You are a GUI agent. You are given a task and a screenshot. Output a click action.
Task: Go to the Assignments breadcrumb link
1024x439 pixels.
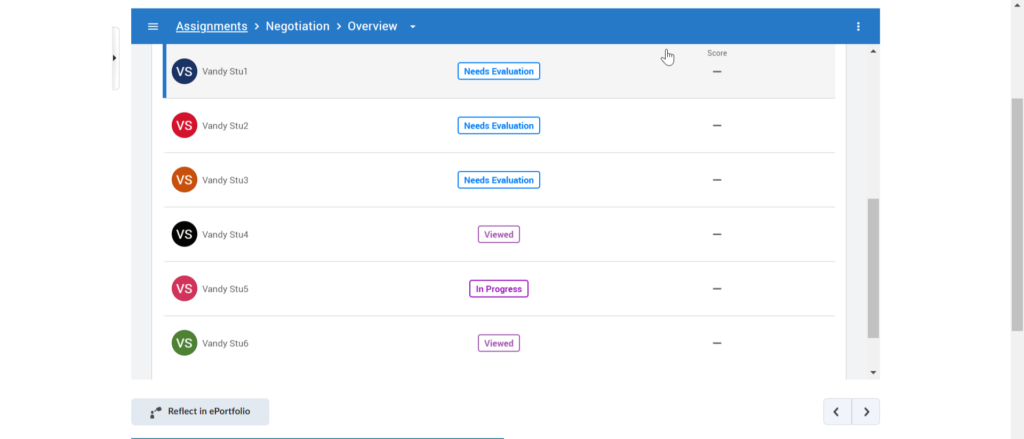(x=212, y=26)
